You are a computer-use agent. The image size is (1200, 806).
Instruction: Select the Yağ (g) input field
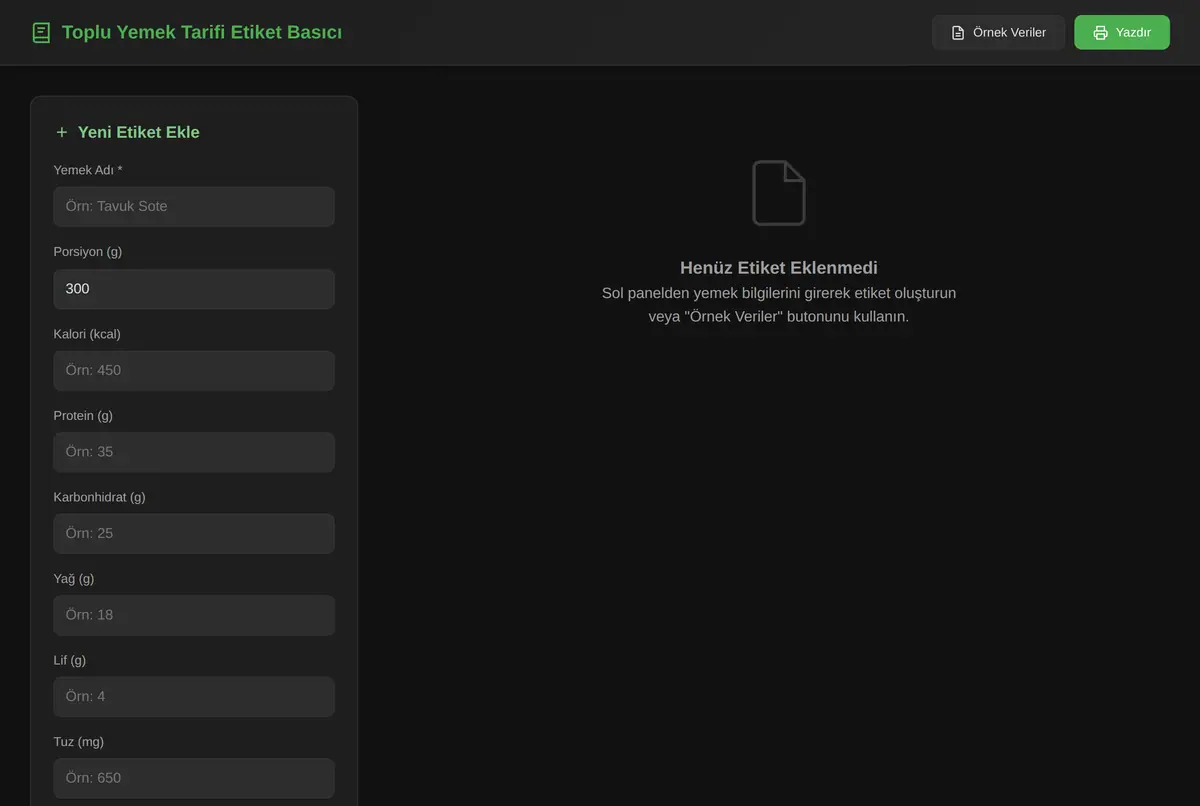pos(194,615)
